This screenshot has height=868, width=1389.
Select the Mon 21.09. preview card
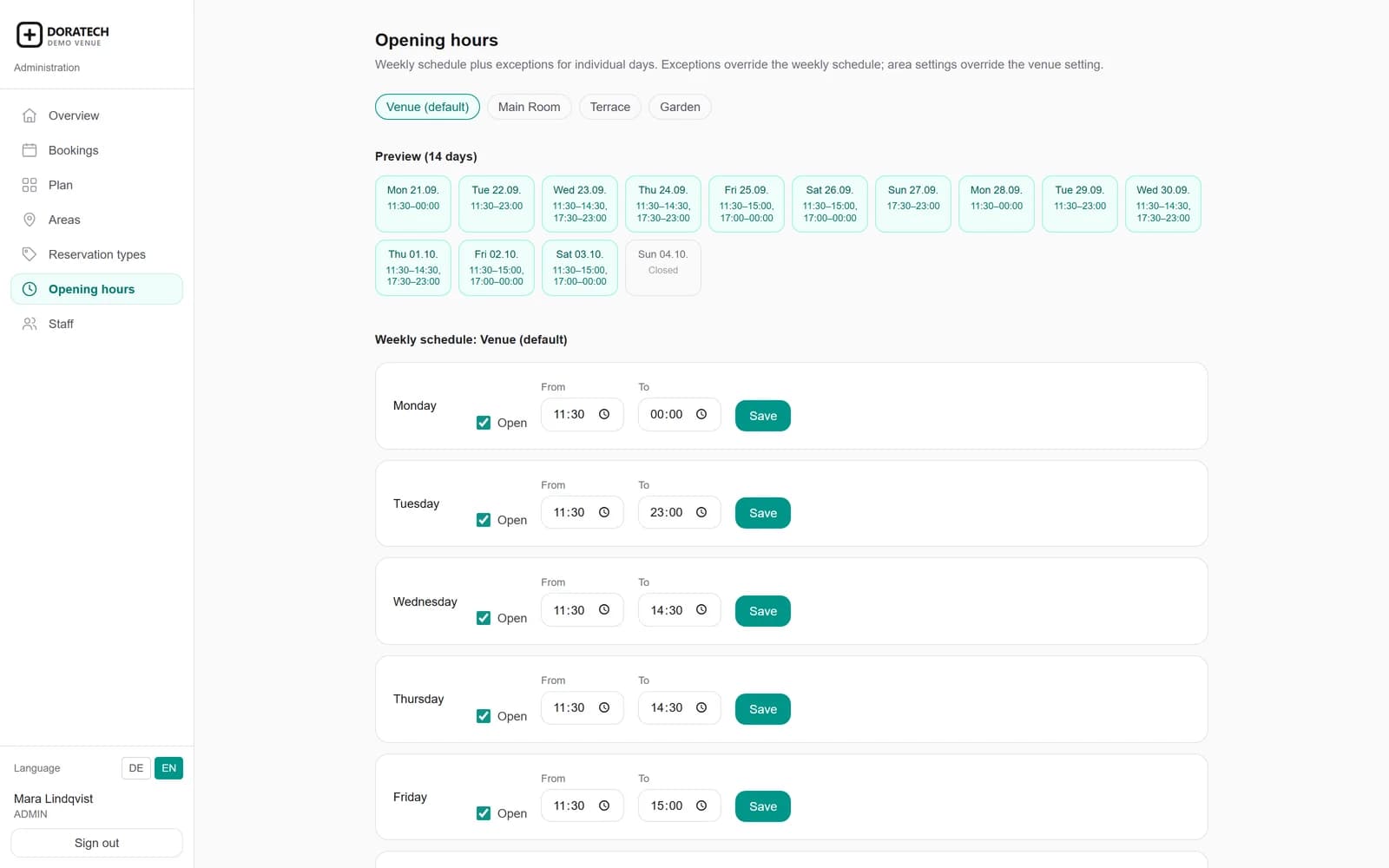[413, 204]
